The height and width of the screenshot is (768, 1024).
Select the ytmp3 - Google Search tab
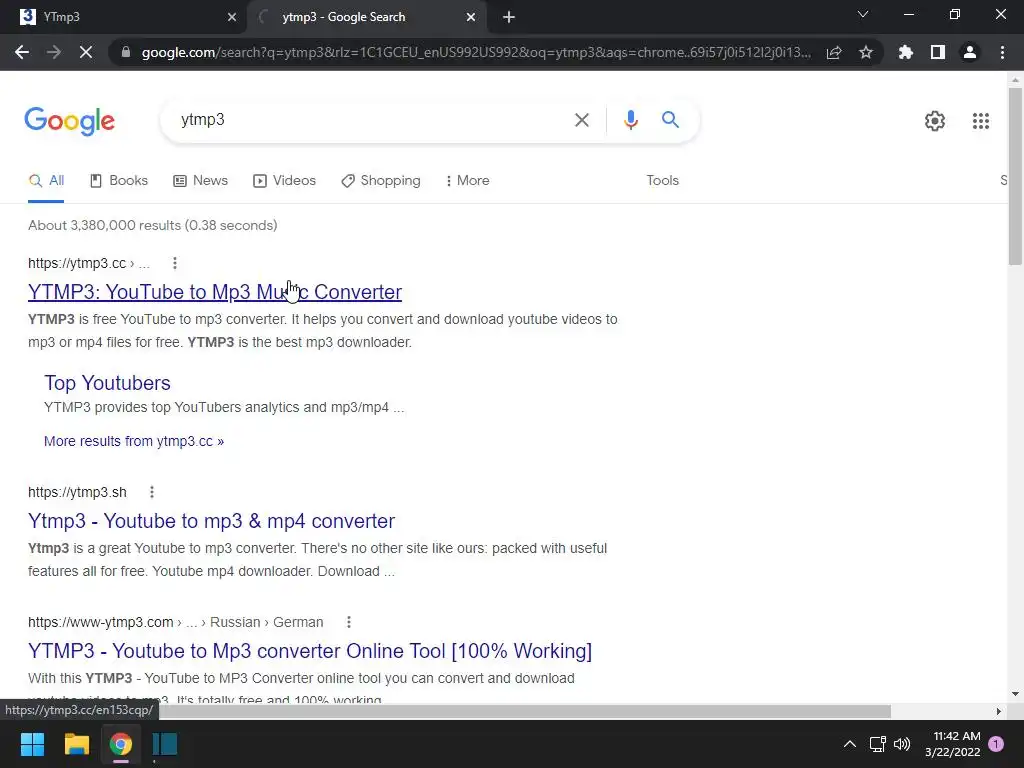[368, 17]
